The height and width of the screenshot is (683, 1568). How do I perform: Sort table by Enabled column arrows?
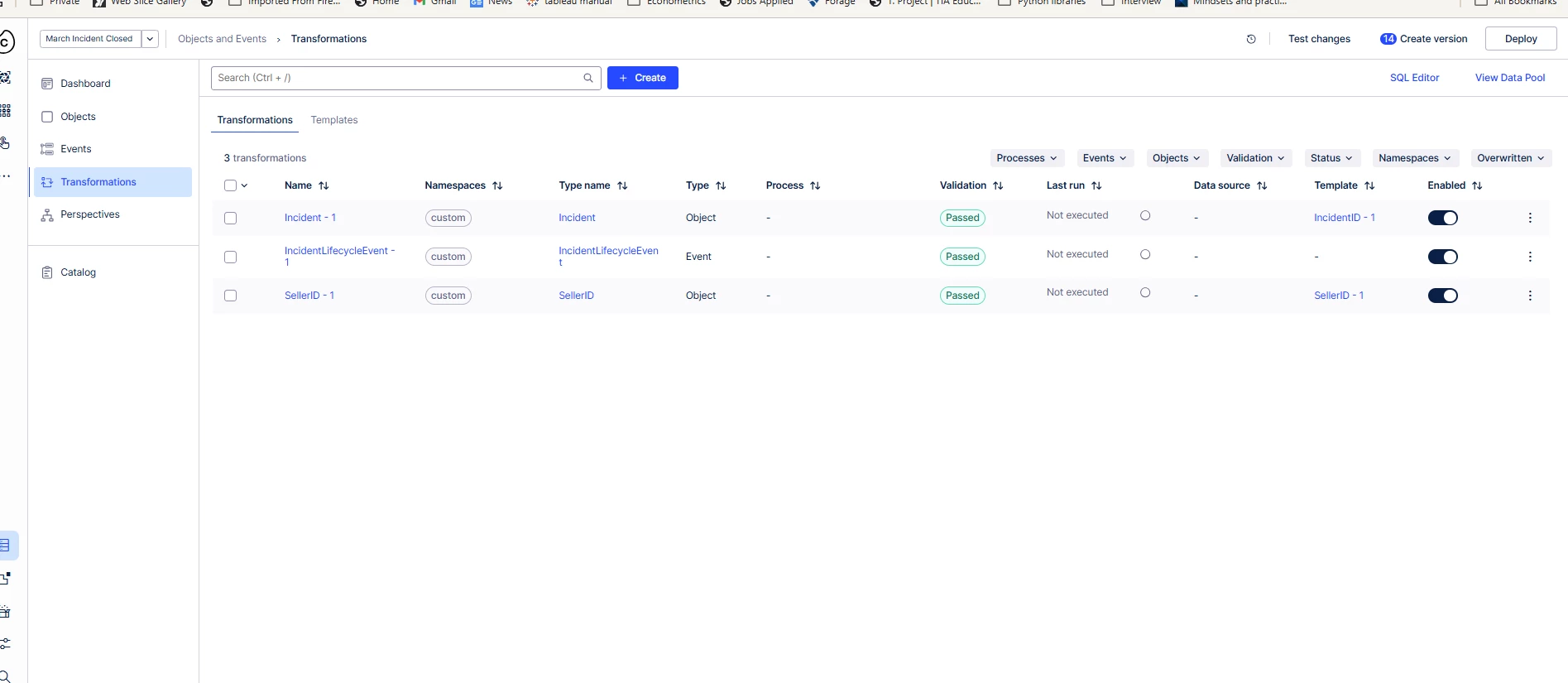click(1477, 185)
